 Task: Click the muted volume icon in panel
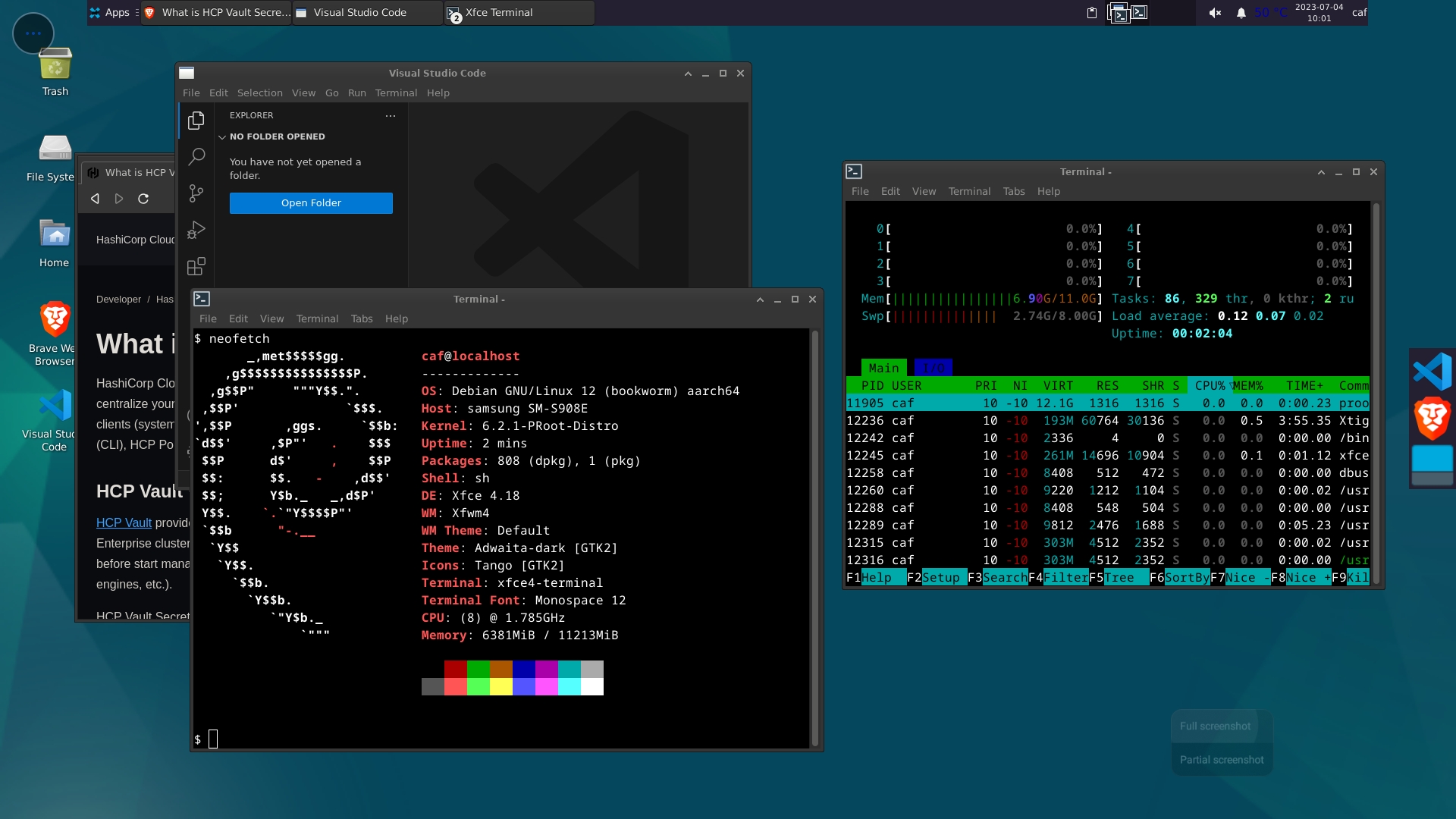coord(1215,13)
